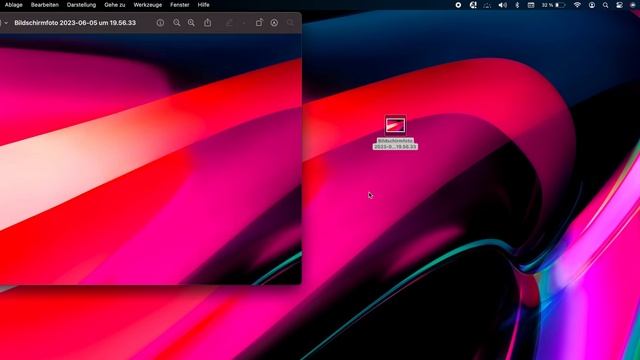Show the Markup toolbar
The image size is (640, 360).
tap(274, 23)
